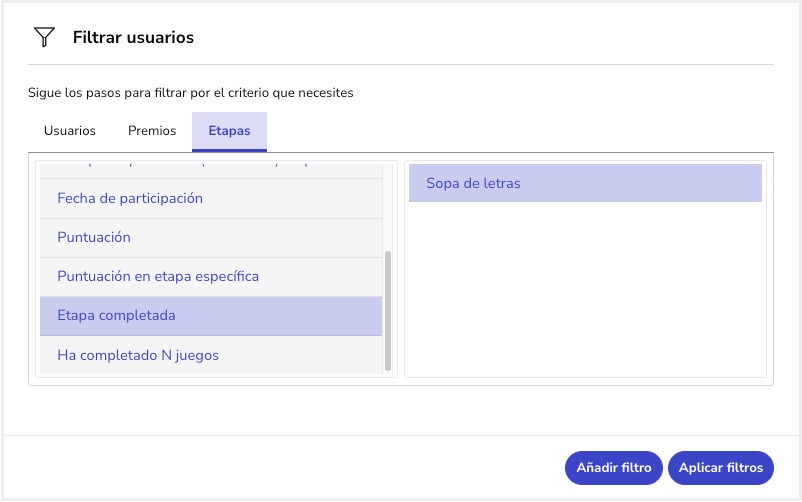Click the criteria list scrollbar thumb
This screenshot has width=802, height=502.
coord(389,308)
